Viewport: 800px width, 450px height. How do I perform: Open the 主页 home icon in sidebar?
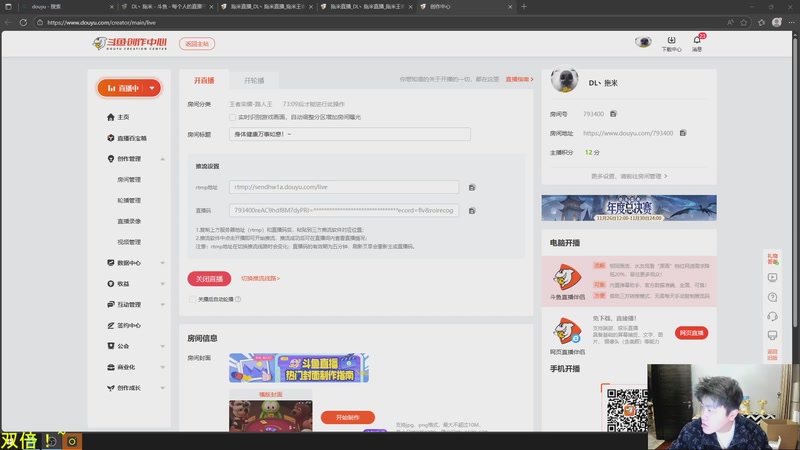111,117
